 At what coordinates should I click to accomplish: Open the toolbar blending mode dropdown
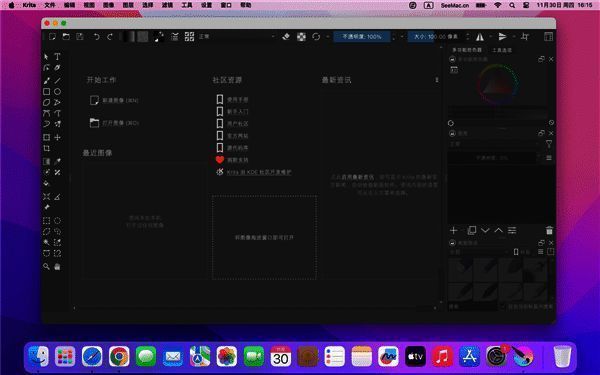[x=237, y=37]
